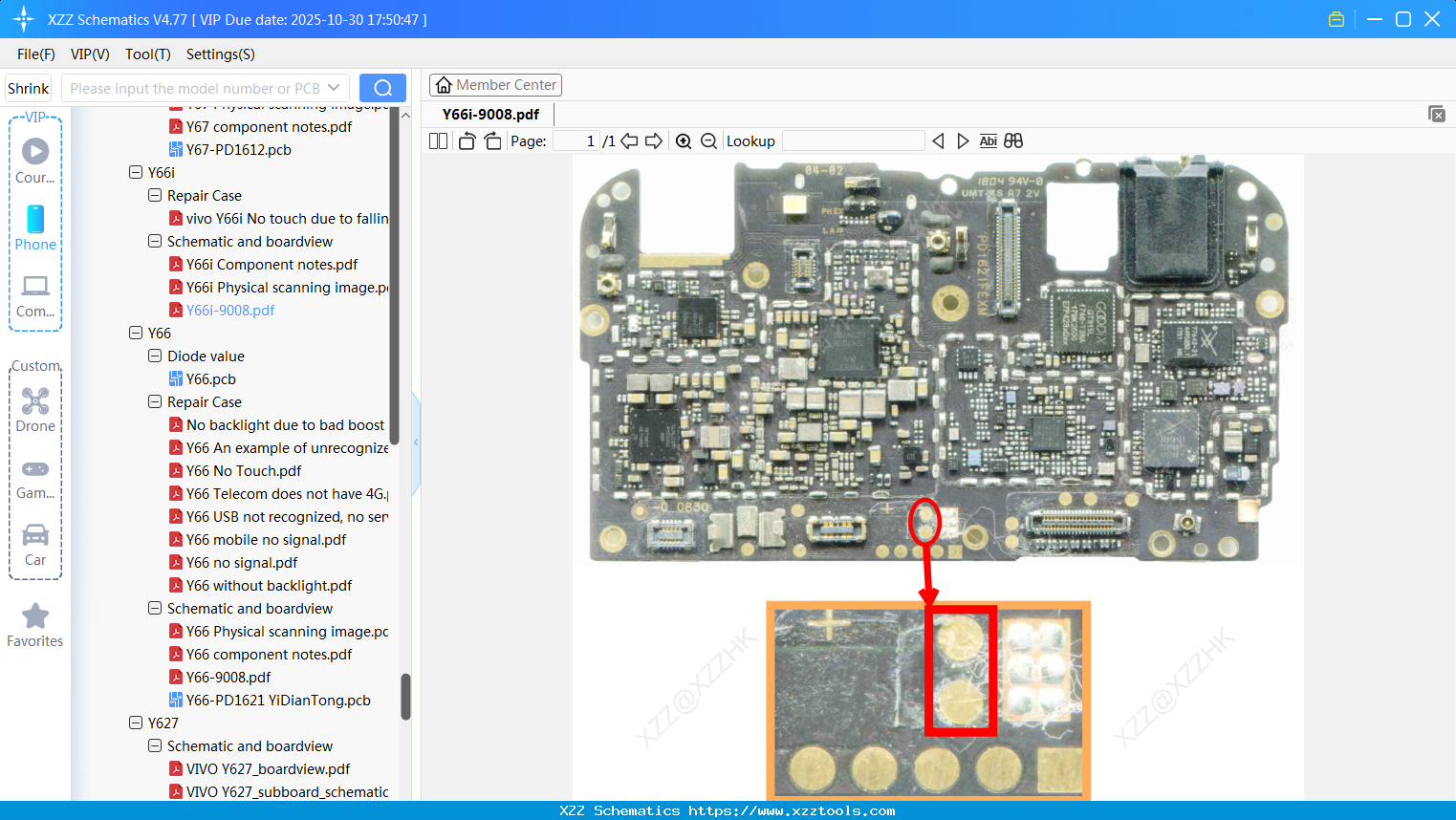
Task: Open 'Y66i Physical scanning image' file
Action: 288,288
